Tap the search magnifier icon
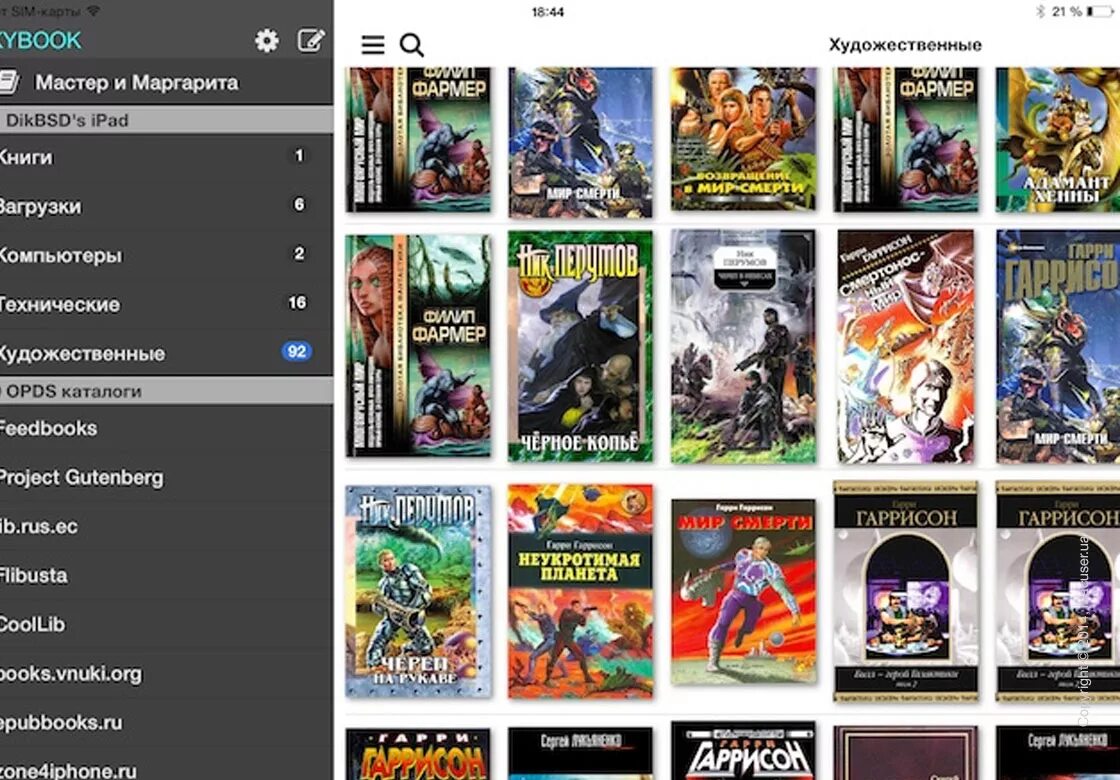Screen dimensions: 1120x780 pyautogui.click(x=411, y=45)
